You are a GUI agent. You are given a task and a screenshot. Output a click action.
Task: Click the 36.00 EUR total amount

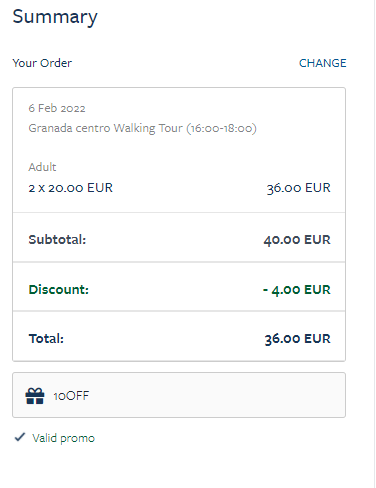(297, 339)
